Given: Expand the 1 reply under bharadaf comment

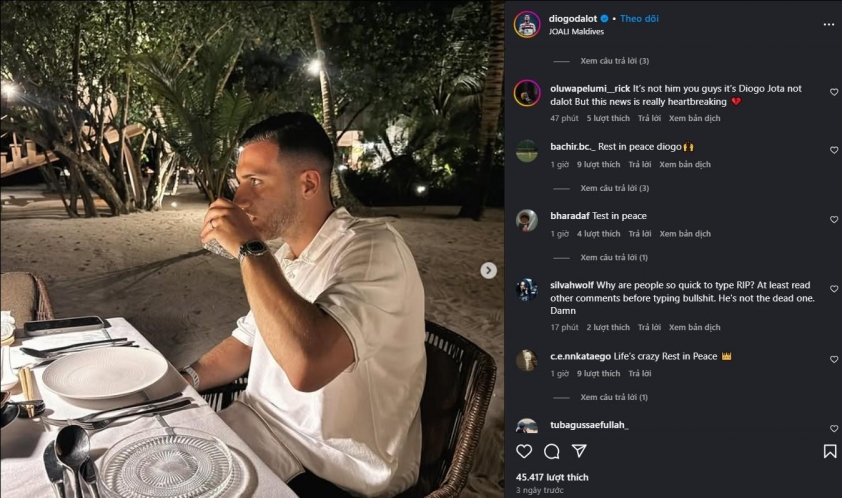Looking at the screenshot, I should click(x=614, y=257).
